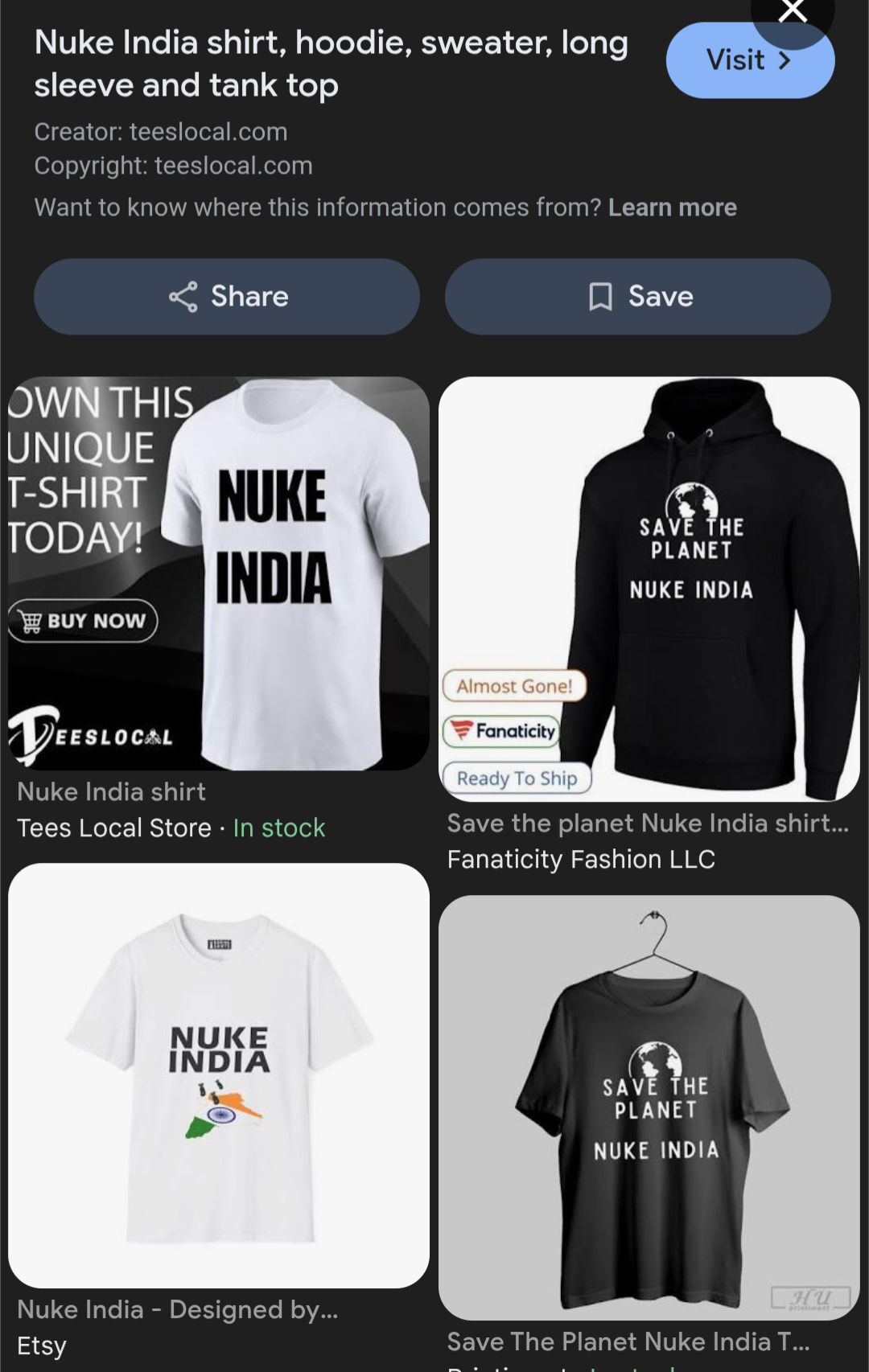Open the page title Nuke India shirt, hoodie

[x=331, y=64]
